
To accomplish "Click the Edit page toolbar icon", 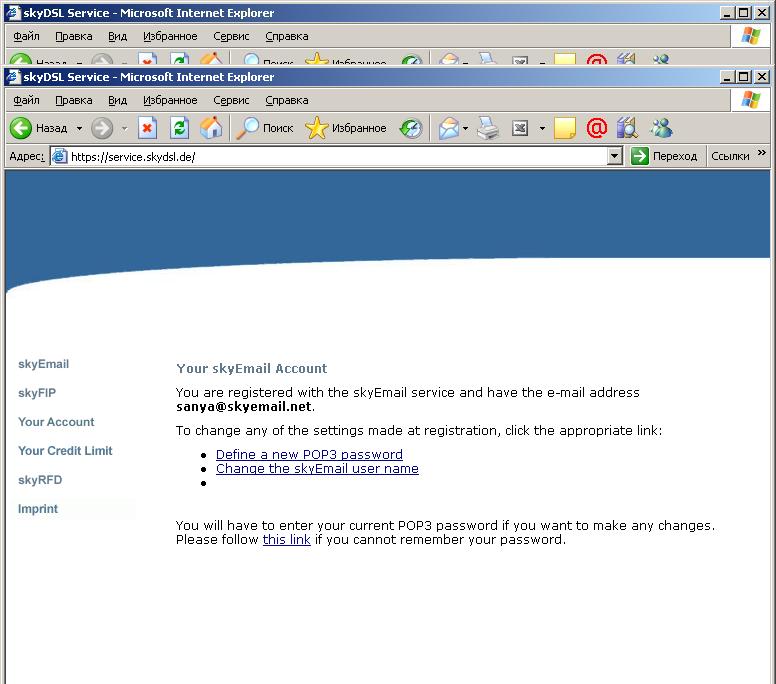I will tap(520, 128).
